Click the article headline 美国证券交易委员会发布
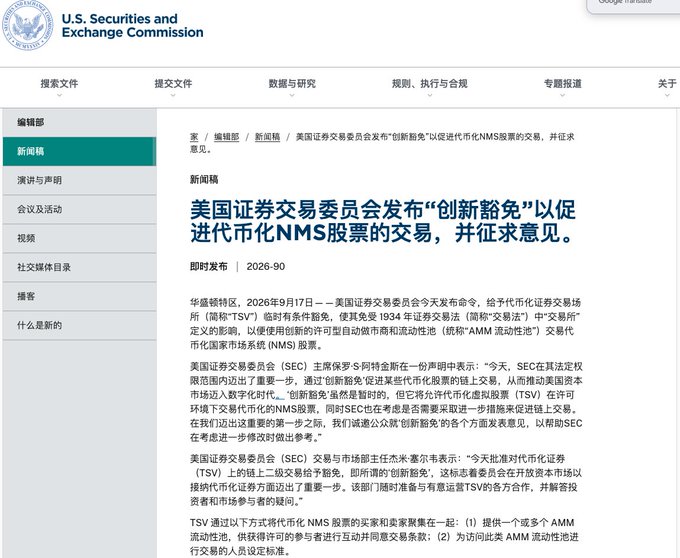 (x=383, y=221)
